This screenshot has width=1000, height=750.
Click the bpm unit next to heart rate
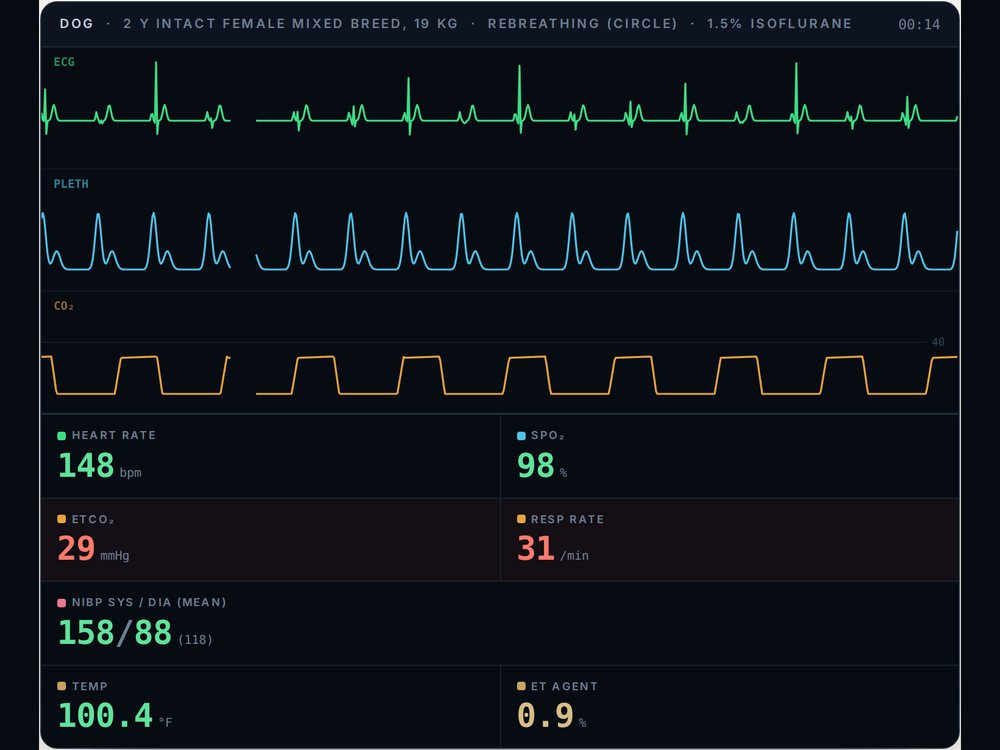[131, 473]
